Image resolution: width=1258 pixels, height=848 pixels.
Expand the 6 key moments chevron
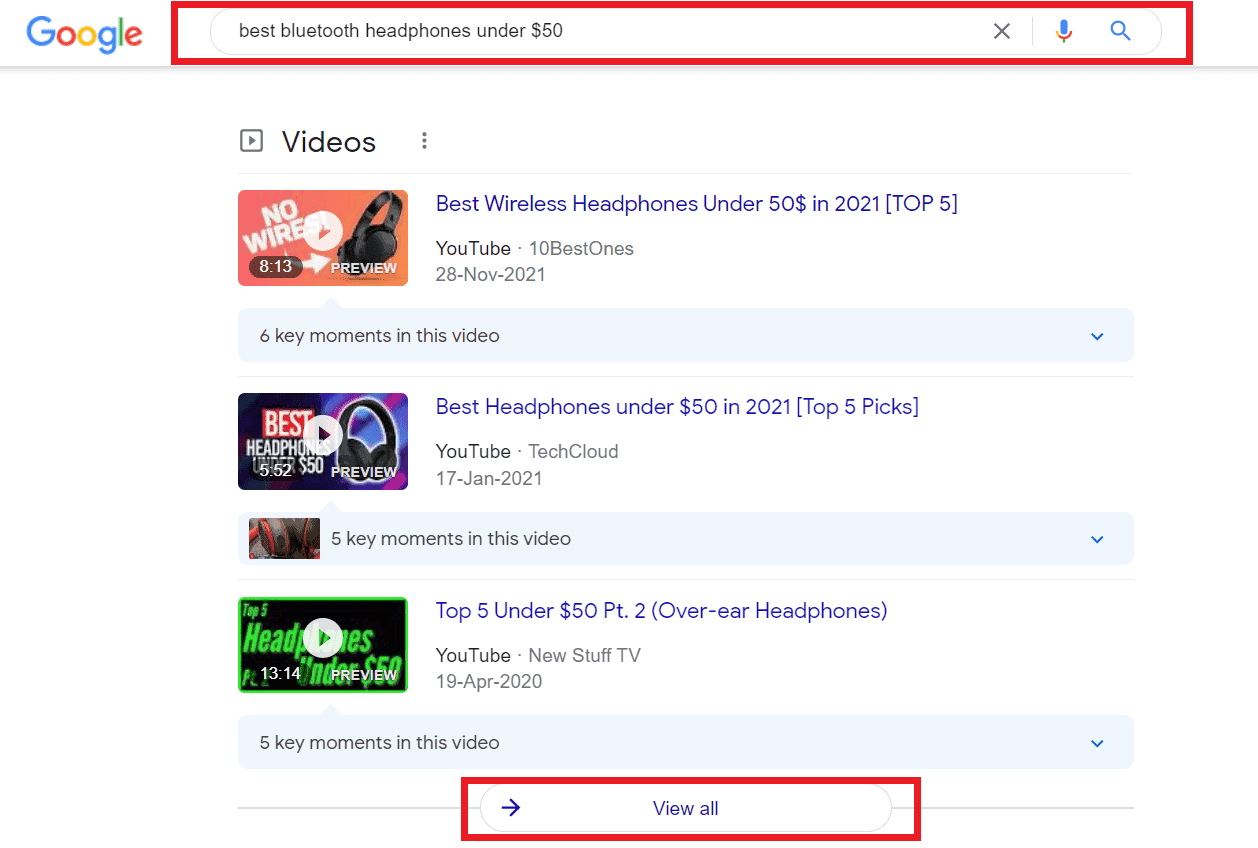click(1097, 336)
